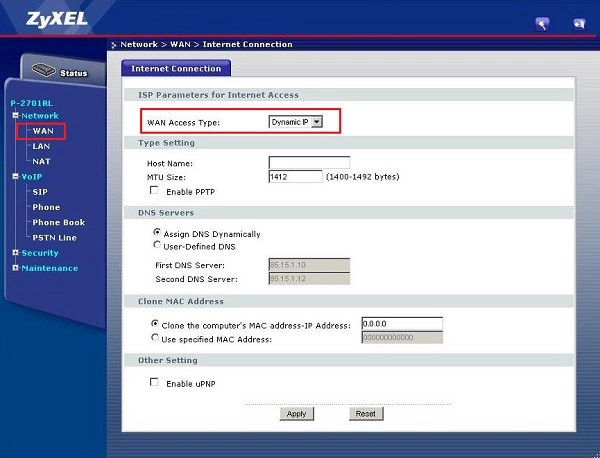Image resolution: width=600 pixels, height=458 pixels.
Task: Click the Apply button
Action: pyautogui.click(x=297, y=414)
